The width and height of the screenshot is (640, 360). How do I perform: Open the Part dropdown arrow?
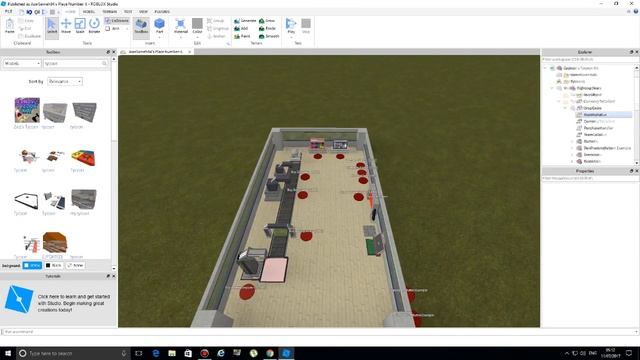(160, 37)
